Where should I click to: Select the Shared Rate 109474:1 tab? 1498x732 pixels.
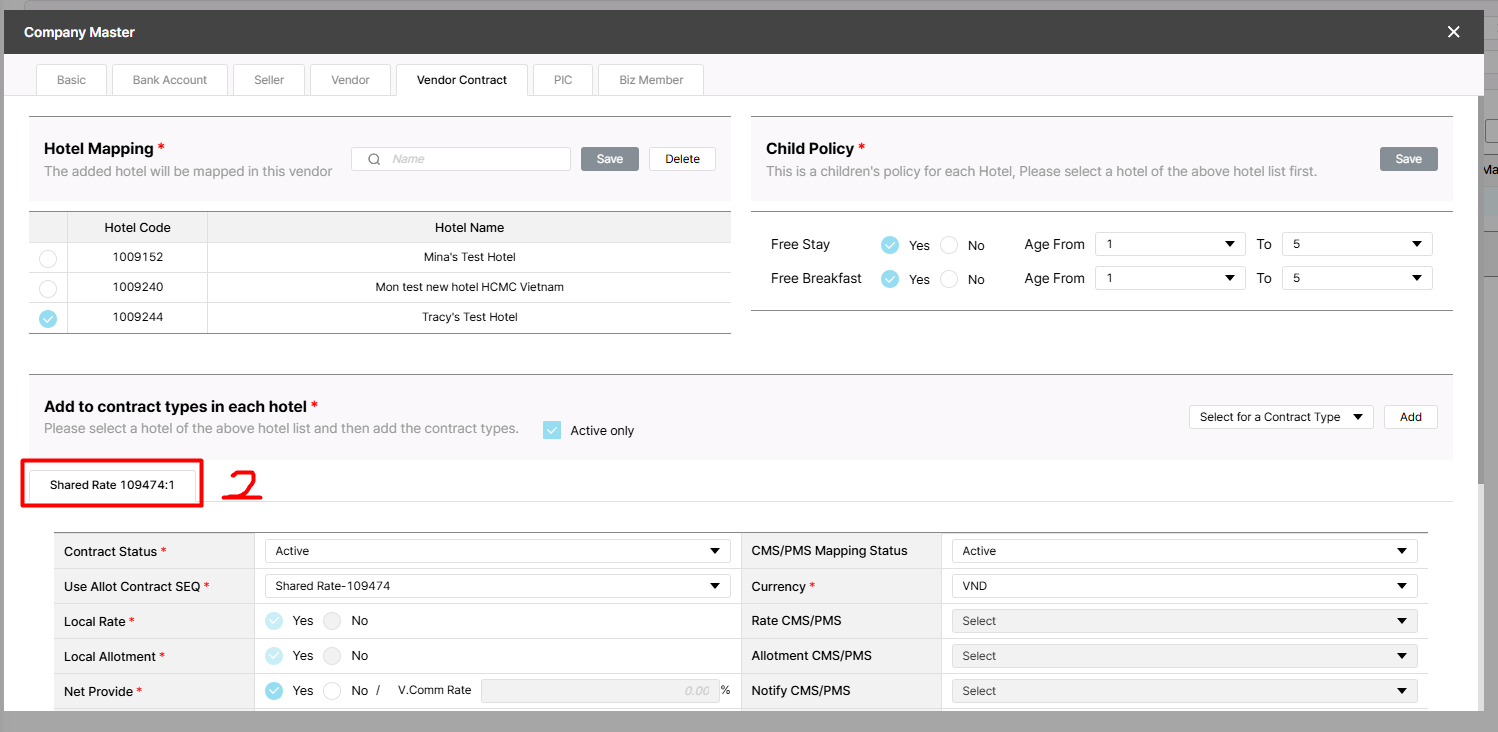click(x=112, y=485)
